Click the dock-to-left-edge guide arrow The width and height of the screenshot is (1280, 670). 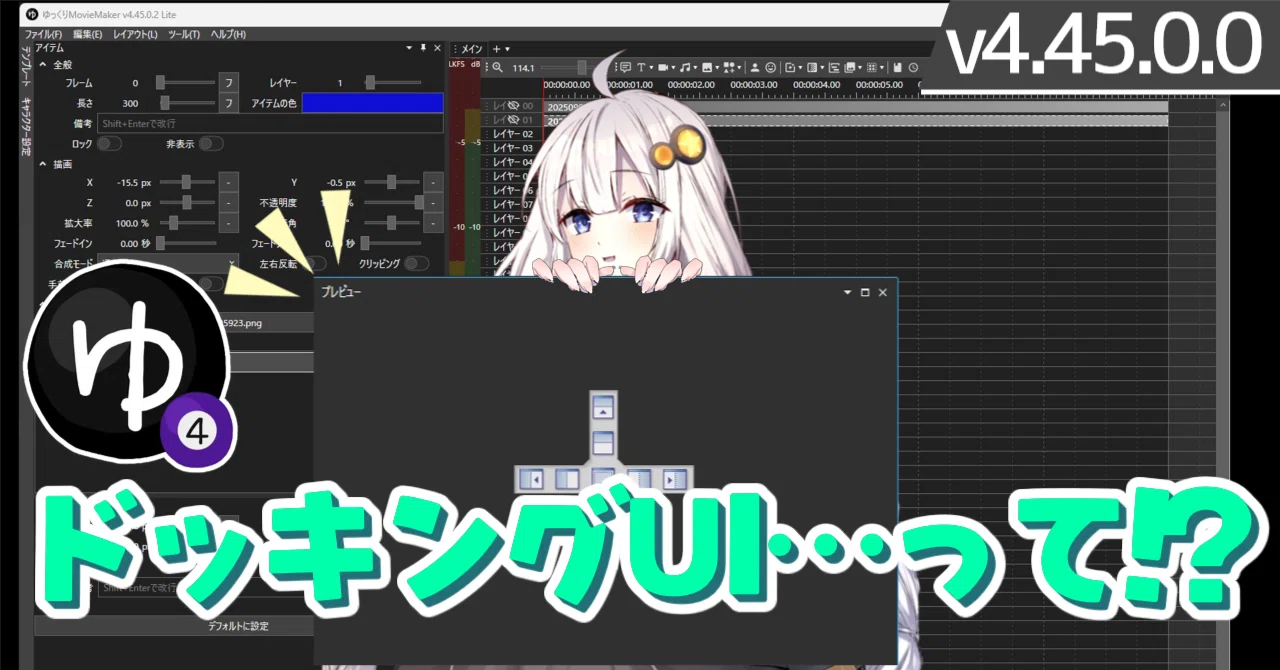[531, 479]
